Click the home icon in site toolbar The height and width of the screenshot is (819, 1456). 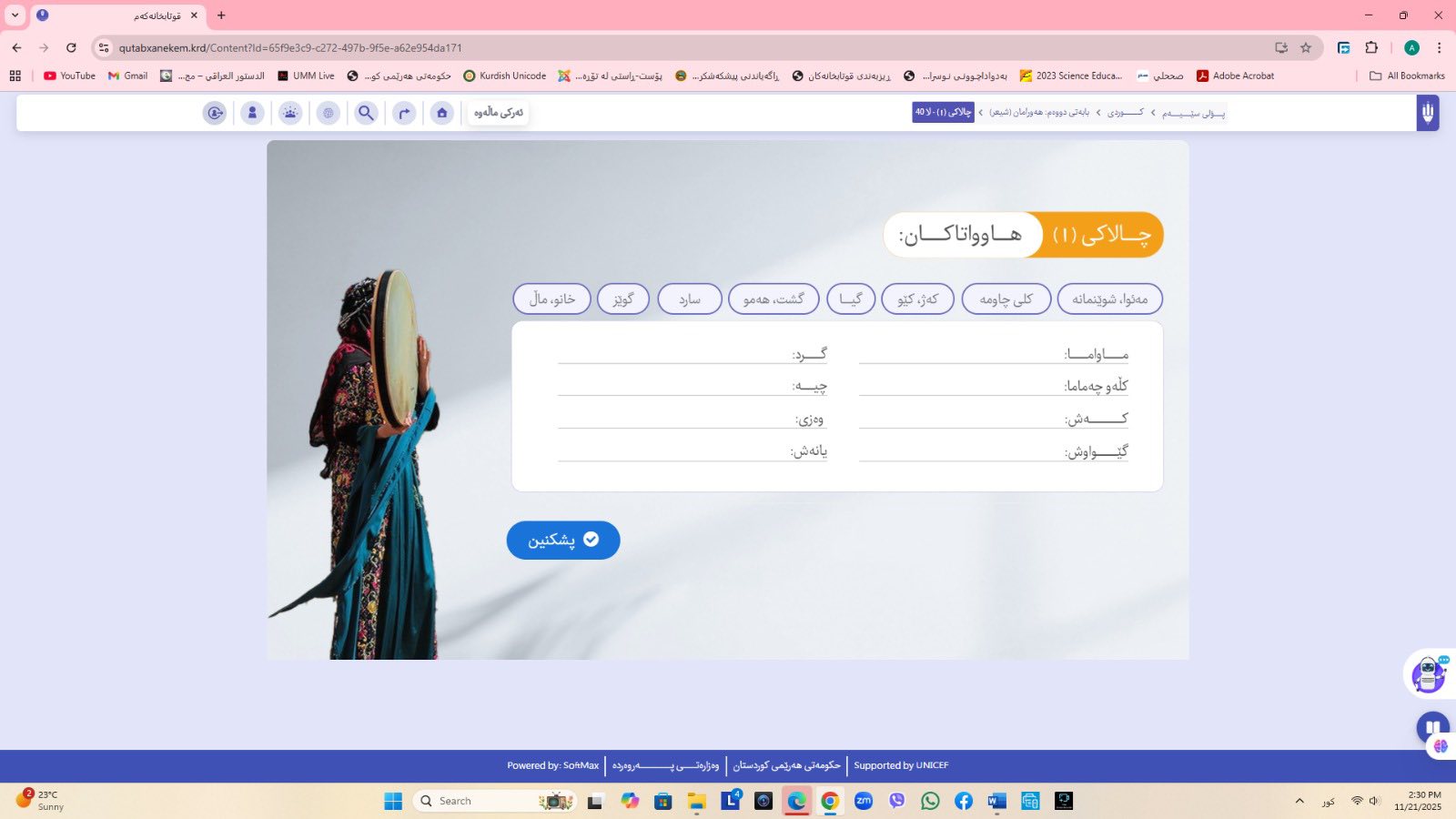(x=441, y=113)
